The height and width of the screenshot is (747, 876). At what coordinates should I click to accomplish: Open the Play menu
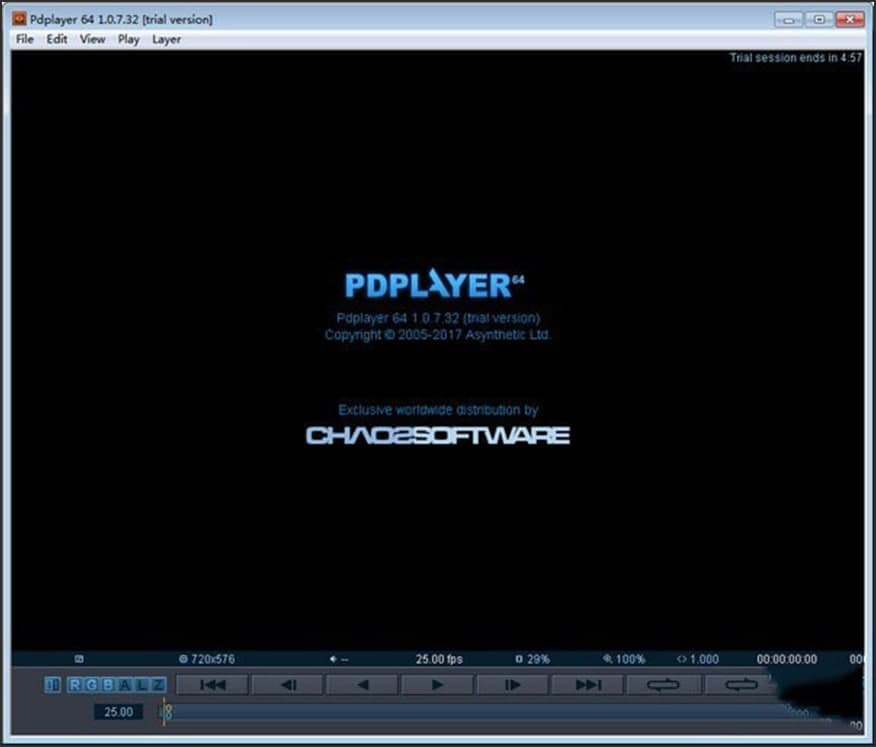tap(128, 39)
